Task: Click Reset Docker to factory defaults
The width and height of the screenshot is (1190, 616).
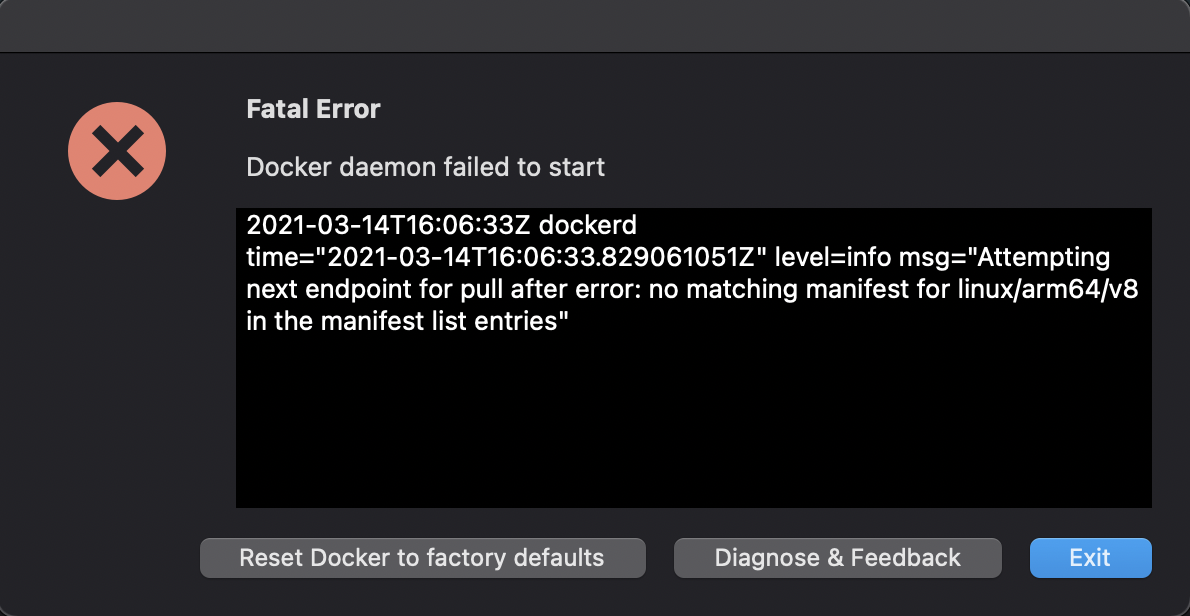Action: point(422,558)
